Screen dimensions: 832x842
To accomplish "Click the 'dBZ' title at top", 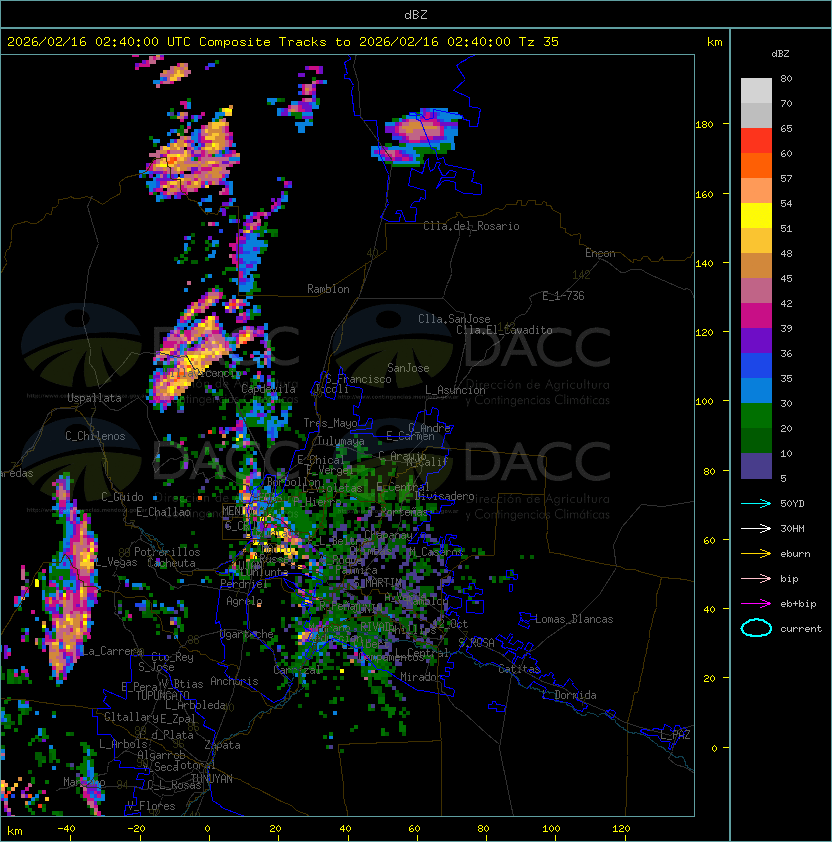I will [416, 14].
